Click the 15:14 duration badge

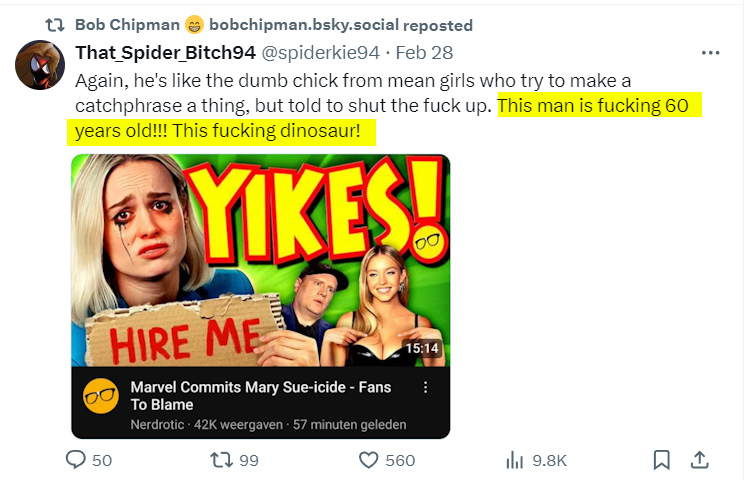click(422, 349)
